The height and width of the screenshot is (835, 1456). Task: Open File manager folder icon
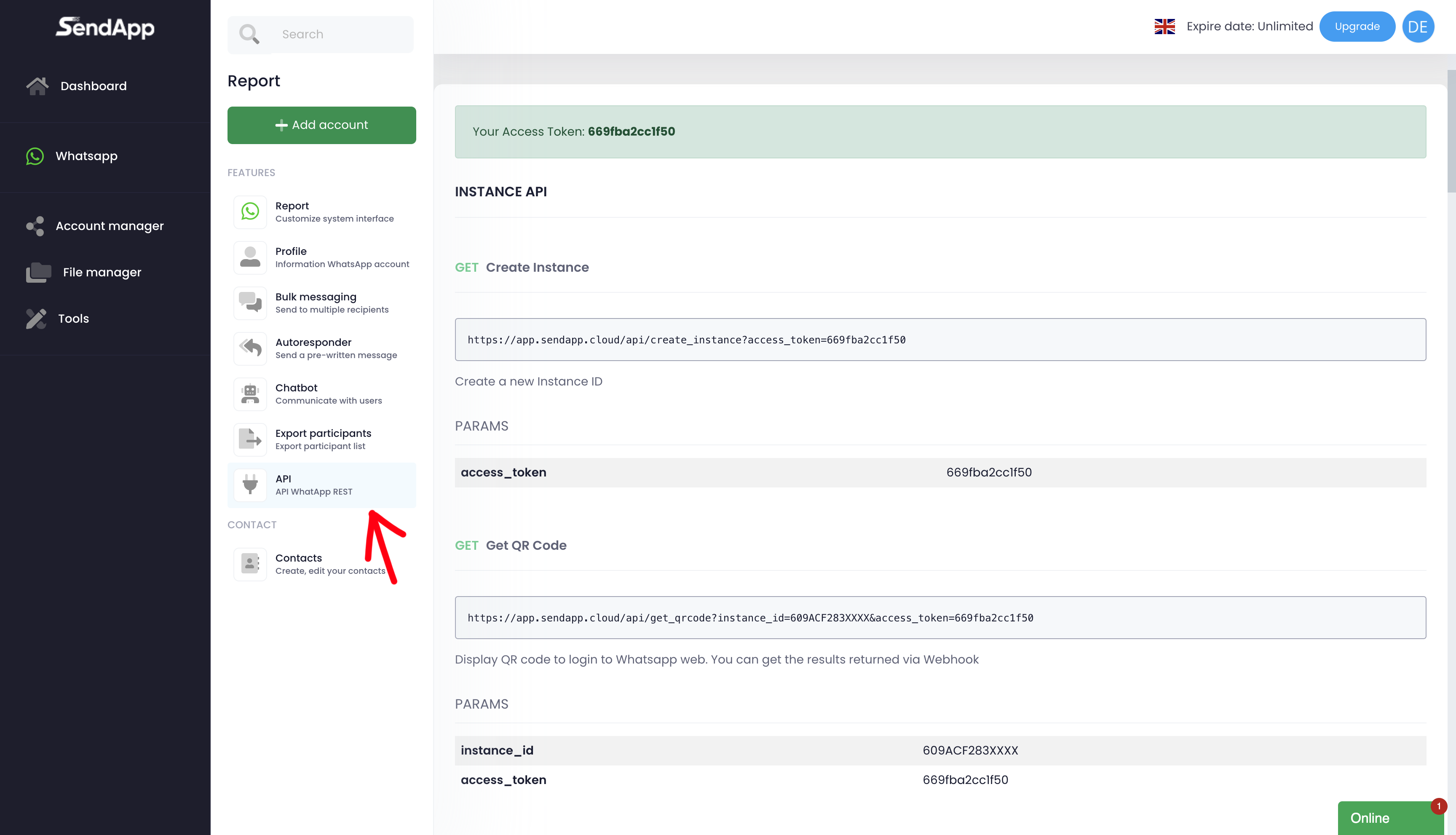[x=38, y=273]
